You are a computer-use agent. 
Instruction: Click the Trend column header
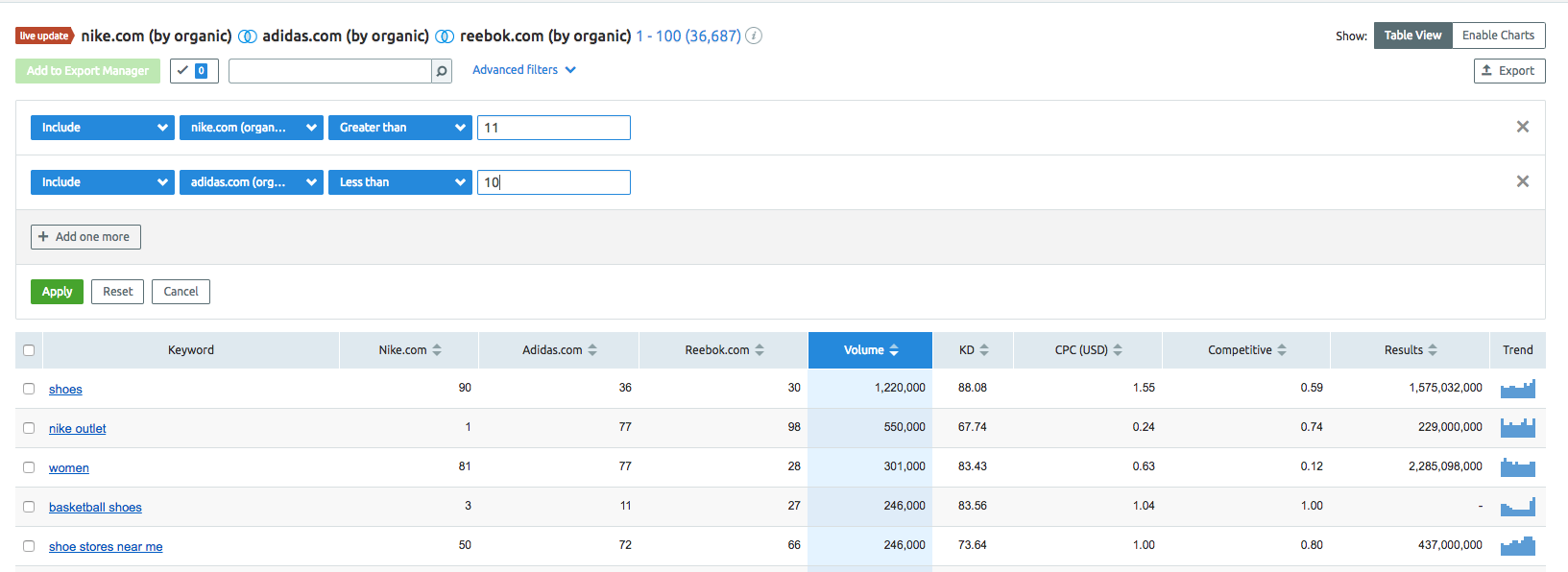click(x=1518, y=350)
